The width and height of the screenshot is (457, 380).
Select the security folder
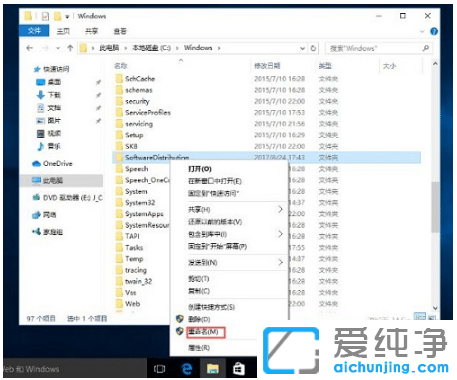pos(137,101)
